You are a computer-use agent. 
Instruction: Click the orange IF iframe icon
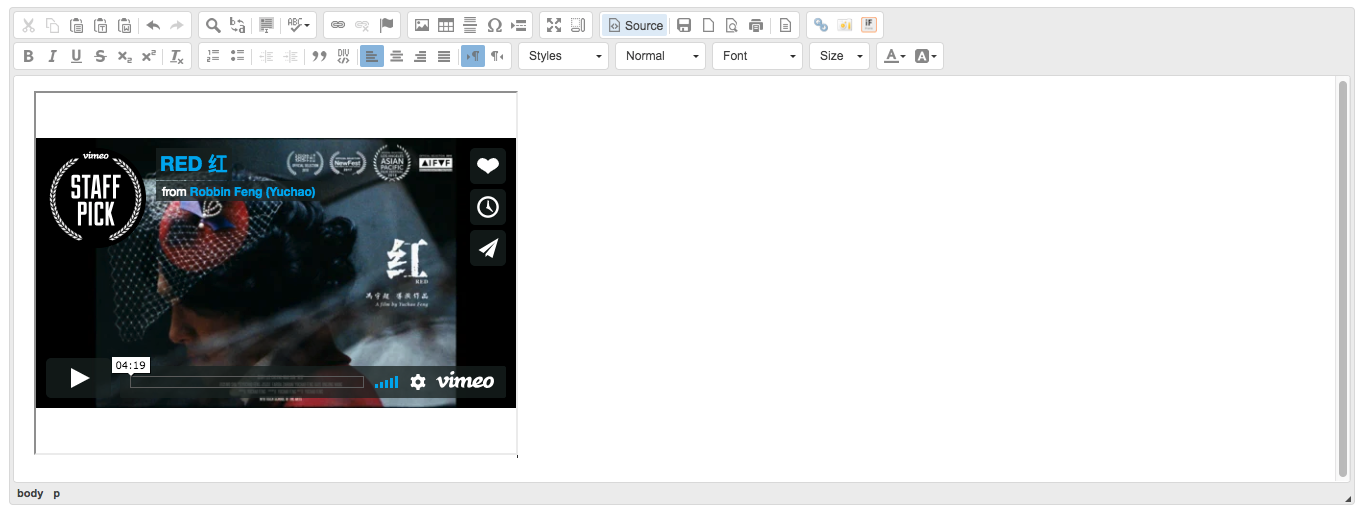click(x=869, y=25)
